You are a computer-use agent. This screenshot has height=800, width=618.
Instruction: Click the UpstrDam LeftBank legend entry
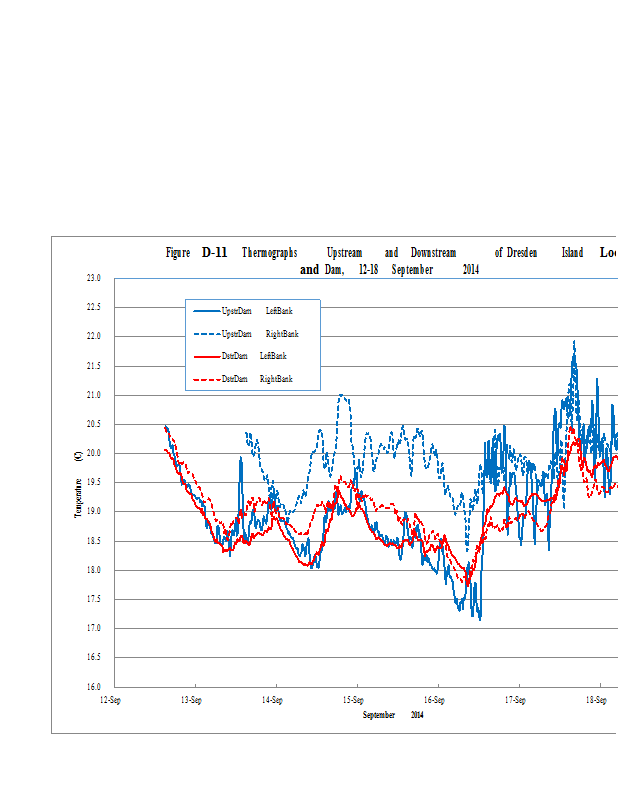257,311
